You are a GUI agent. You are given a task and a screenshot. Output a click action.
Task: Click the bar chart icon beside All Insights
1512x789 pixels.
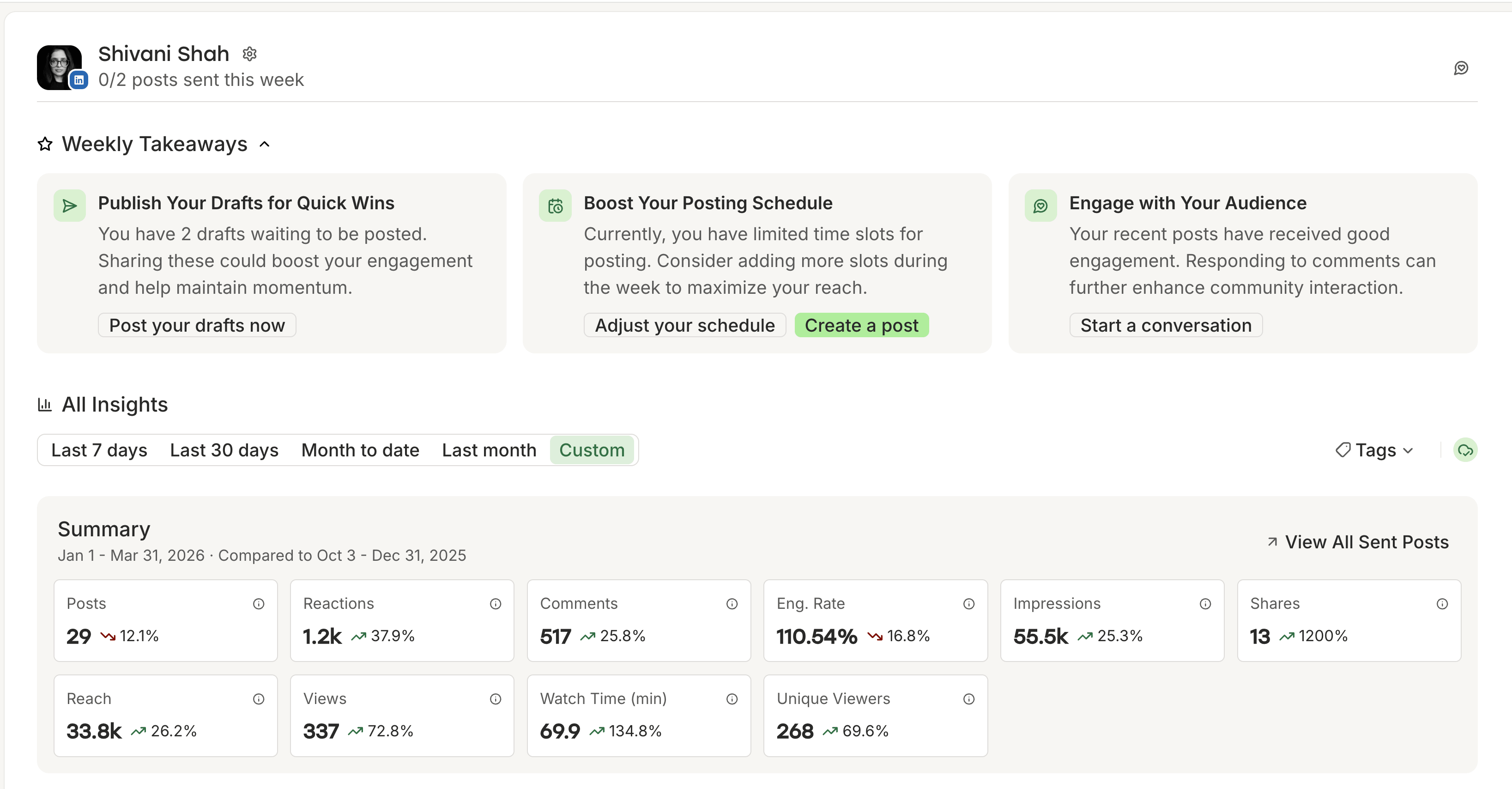[x=45, y=405]
